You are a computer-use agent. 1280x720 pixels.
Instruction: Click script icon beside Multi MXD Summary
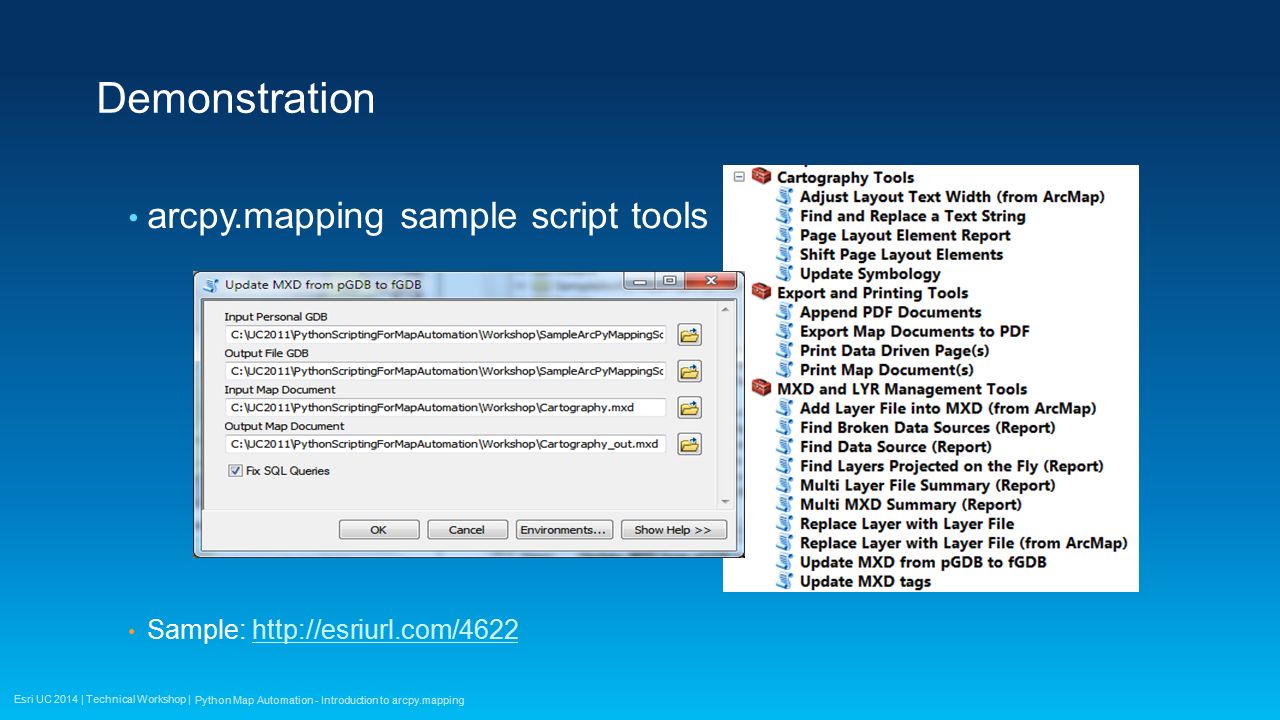(x=785, y=504)
